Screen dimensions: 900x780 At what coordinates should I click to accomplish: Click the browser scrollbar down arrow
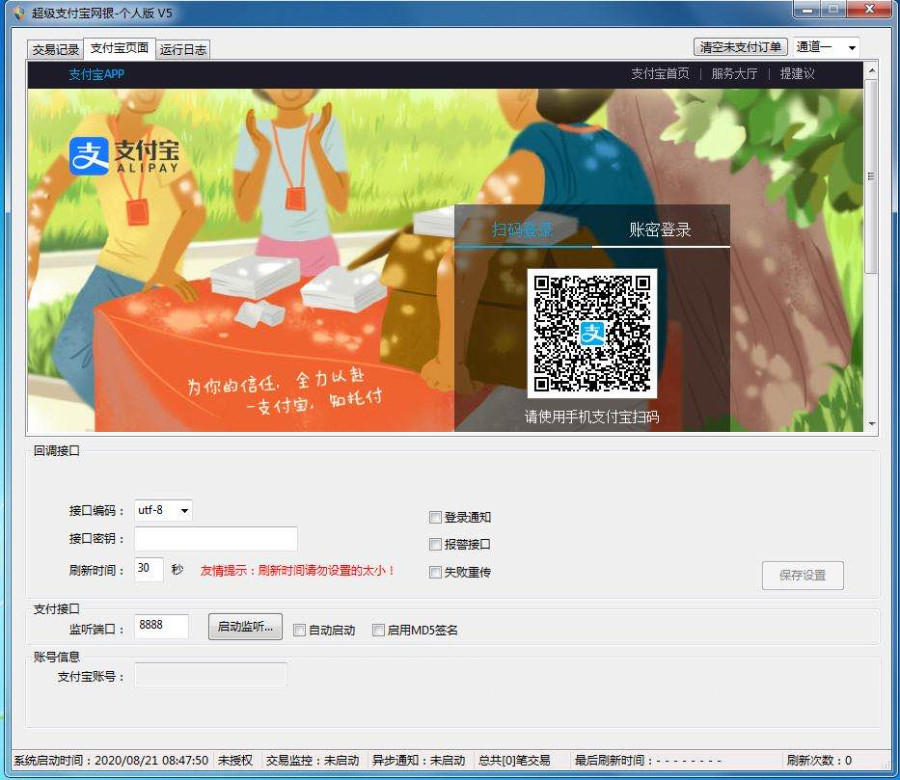pos(871,424)
